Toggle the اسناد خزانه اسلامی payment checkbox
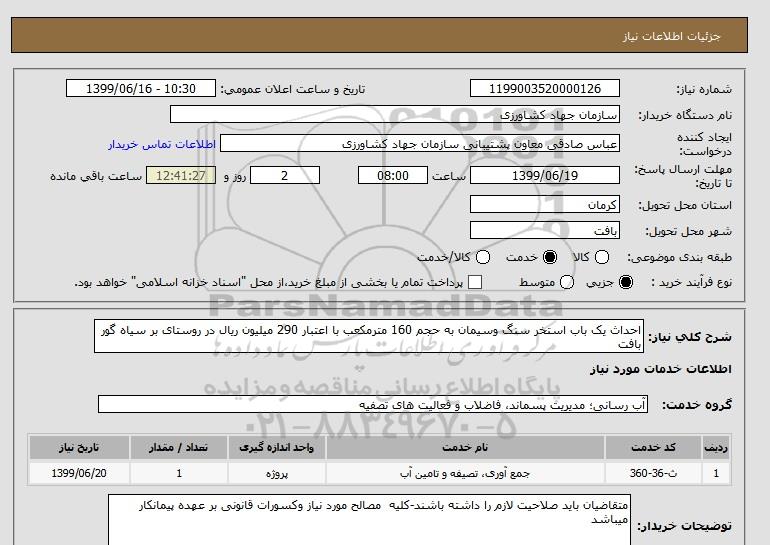Screen dimensions: 770x545 (x=475, y=282)
